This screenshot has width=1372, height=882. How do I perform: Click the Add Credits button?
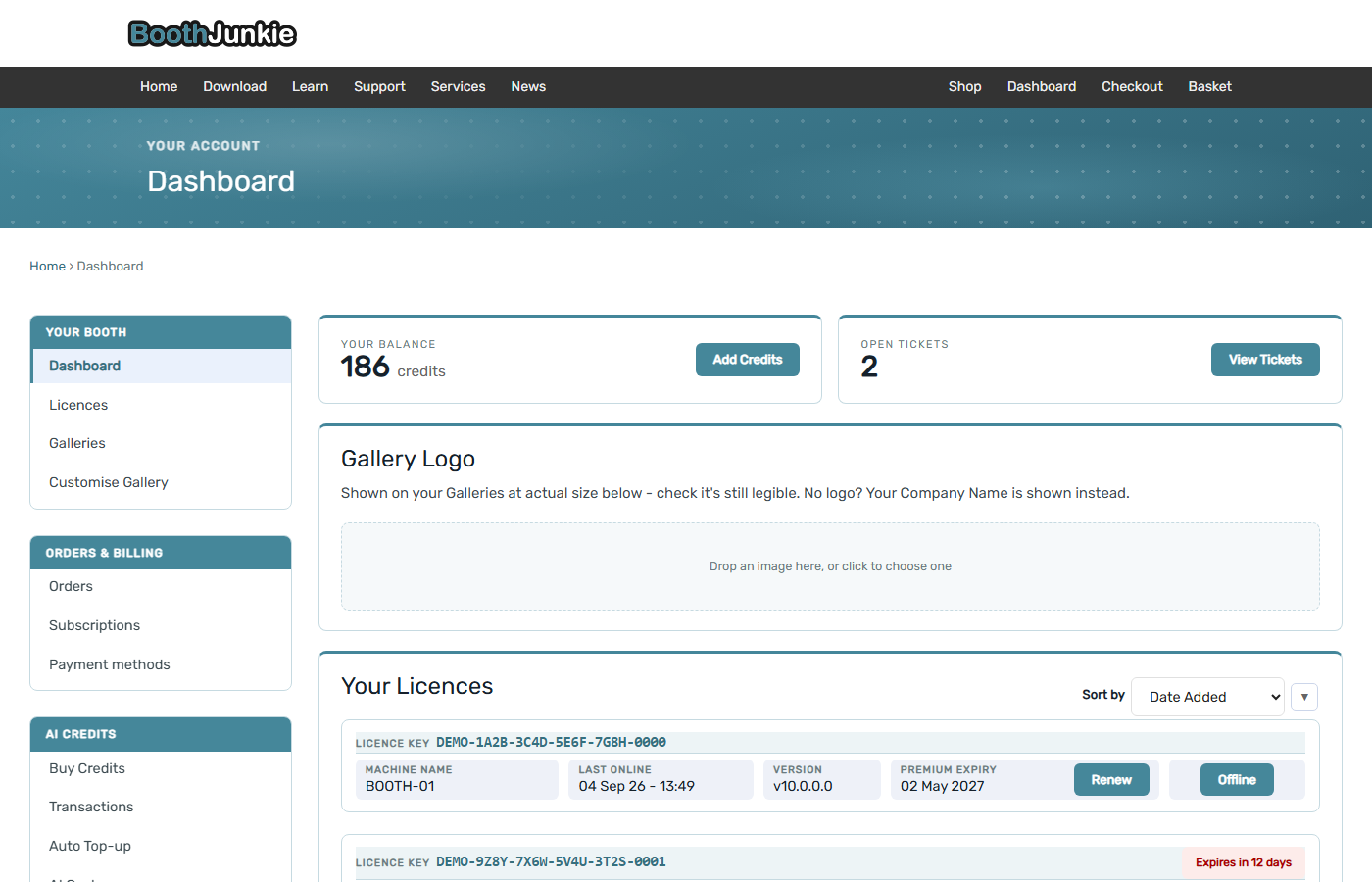[748, 360]
